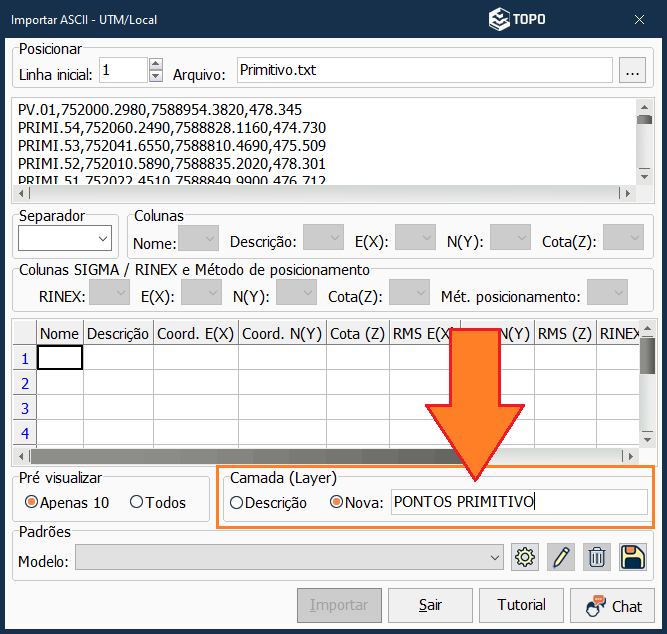667x634 pixels.
Task: Select the Todos preview option
Action: (136, 502)
